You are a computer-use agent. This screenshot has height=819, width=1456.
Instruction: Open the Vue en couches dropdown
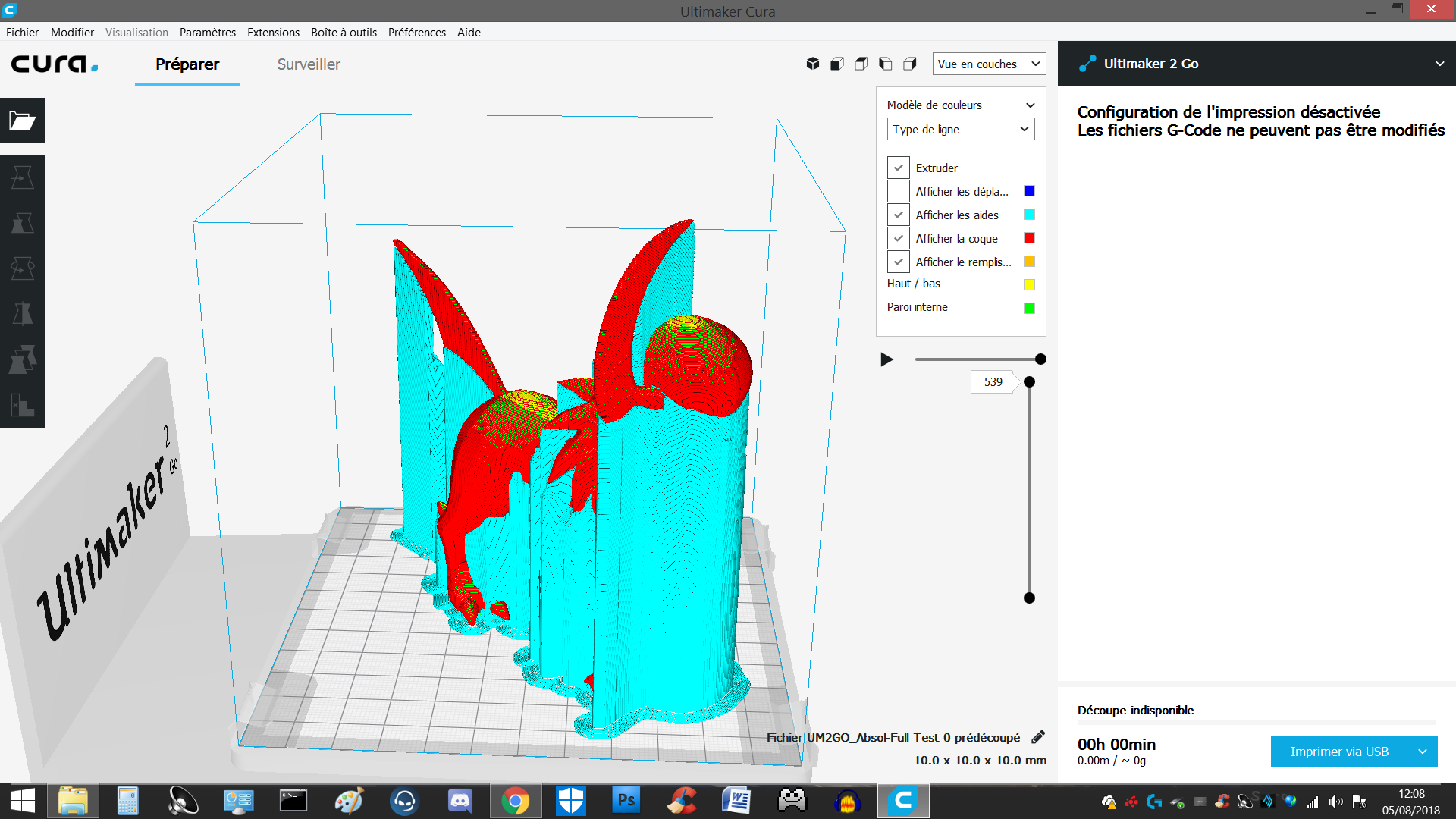pos(989,64)
